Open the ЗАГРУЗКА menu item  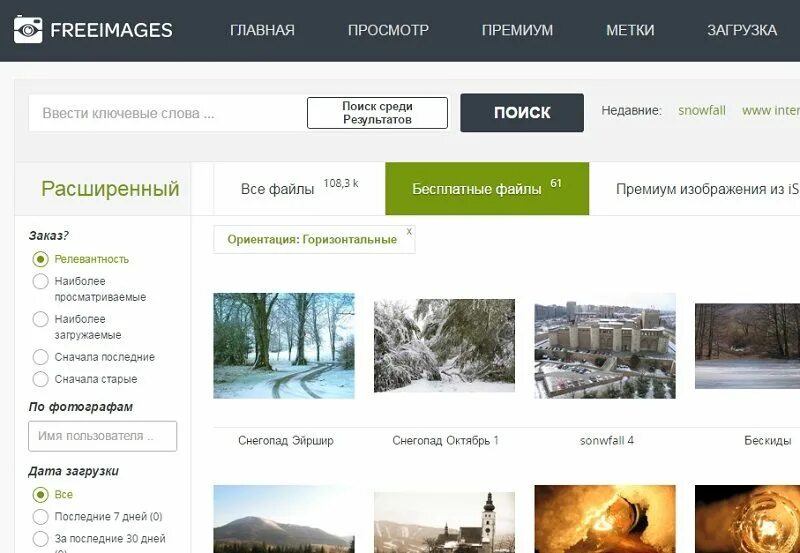(x=742, y=30)
